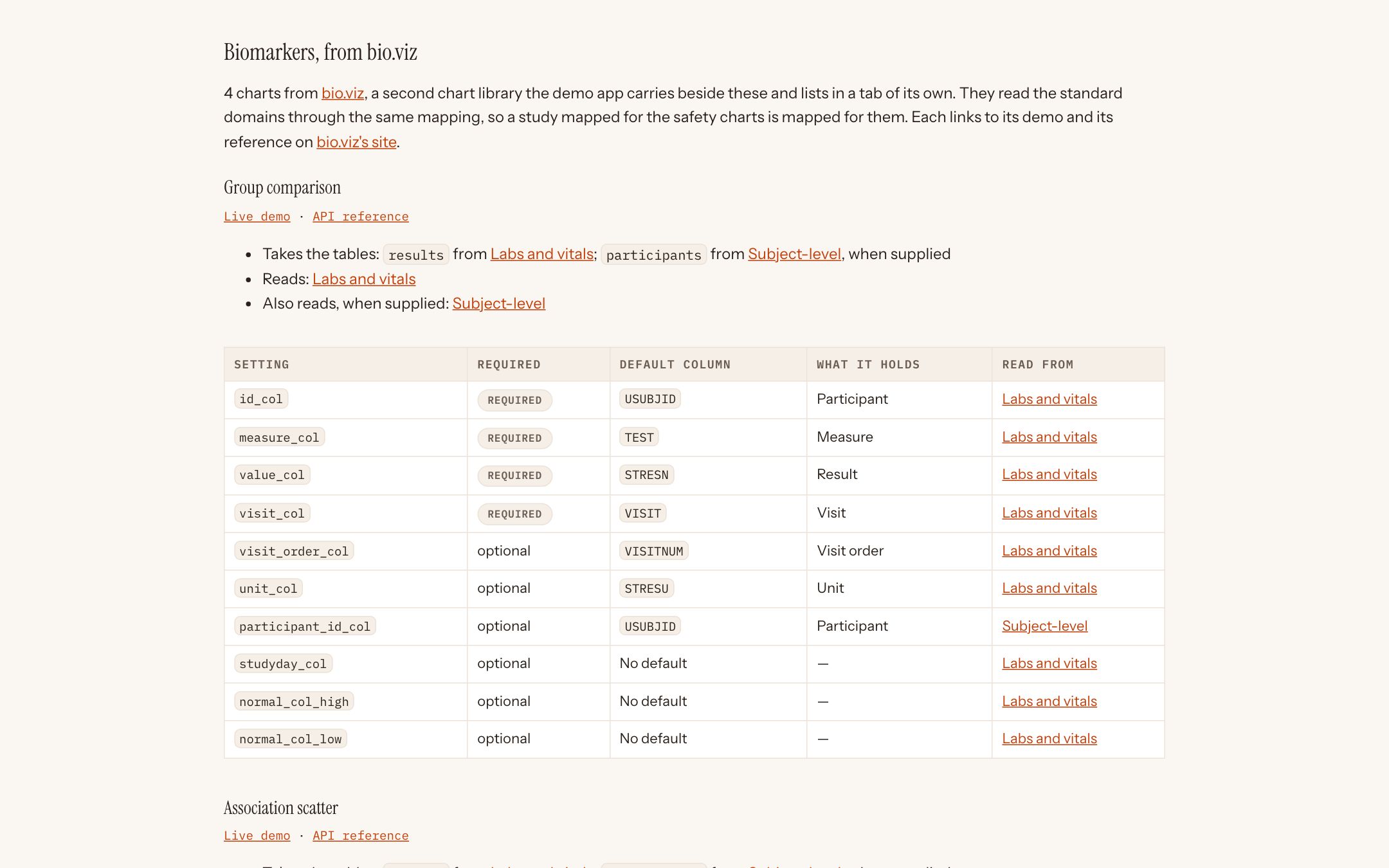1389x868 pixels.
Task: Open Labs and vitals in the Reads bullet
Action: coord(364,279)
